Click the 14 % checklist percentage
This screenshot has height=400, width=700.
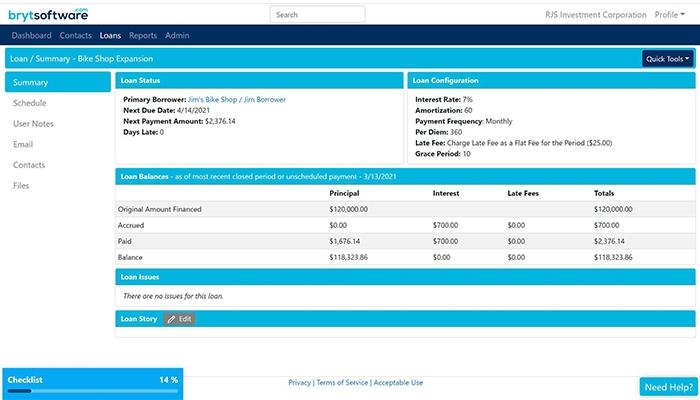tap(168, 380)
